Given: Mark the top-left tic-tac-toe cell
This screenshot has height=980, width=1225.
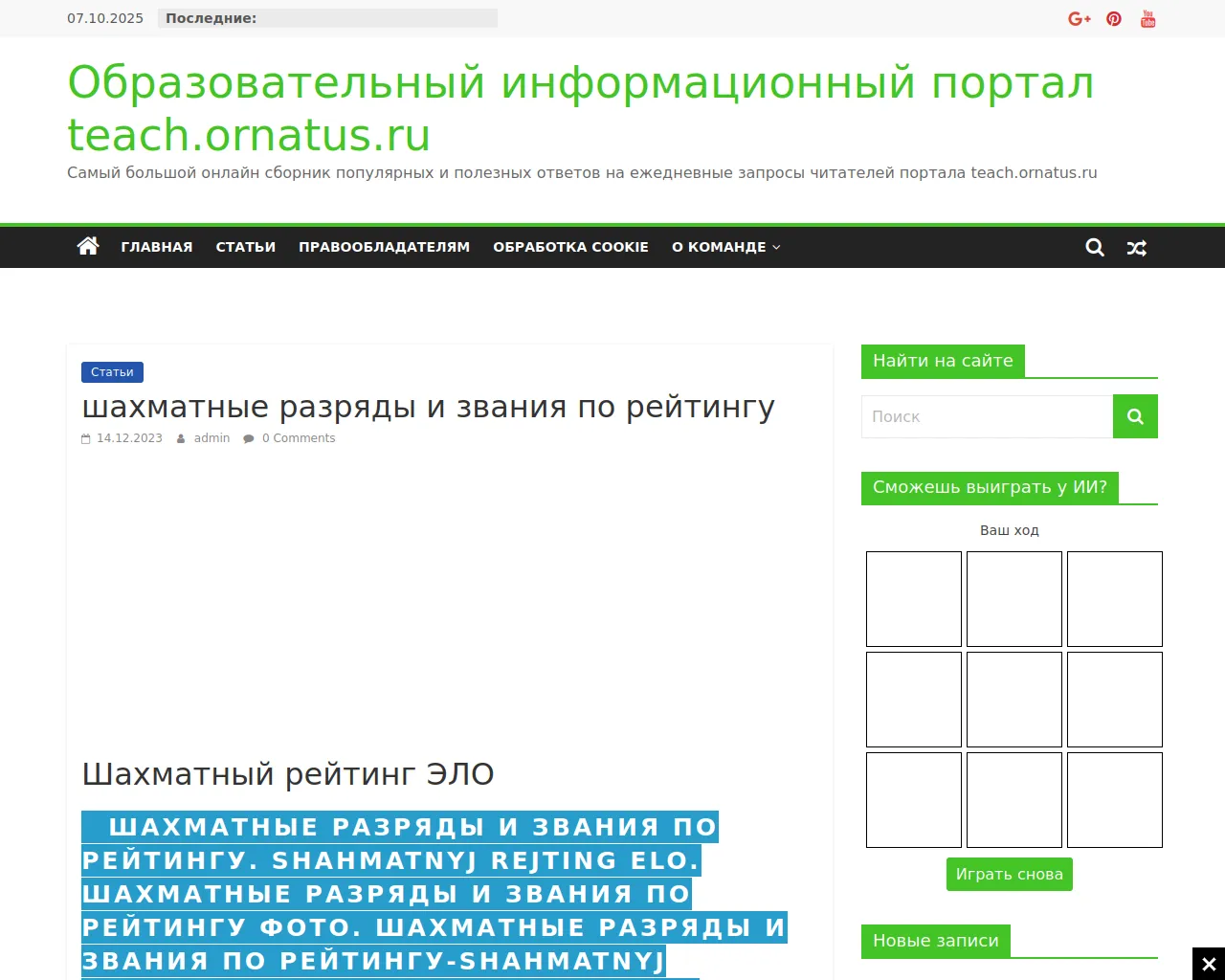Looking at the screenshot, I should point(914,599).
